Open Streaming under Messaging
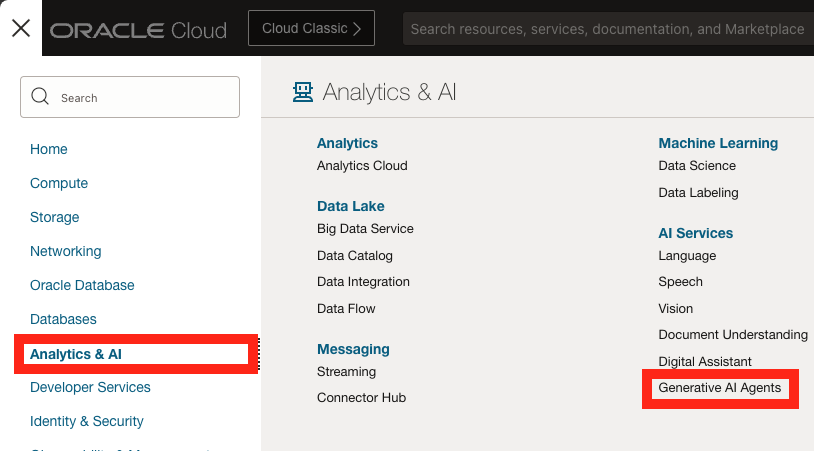 (346, 372)
